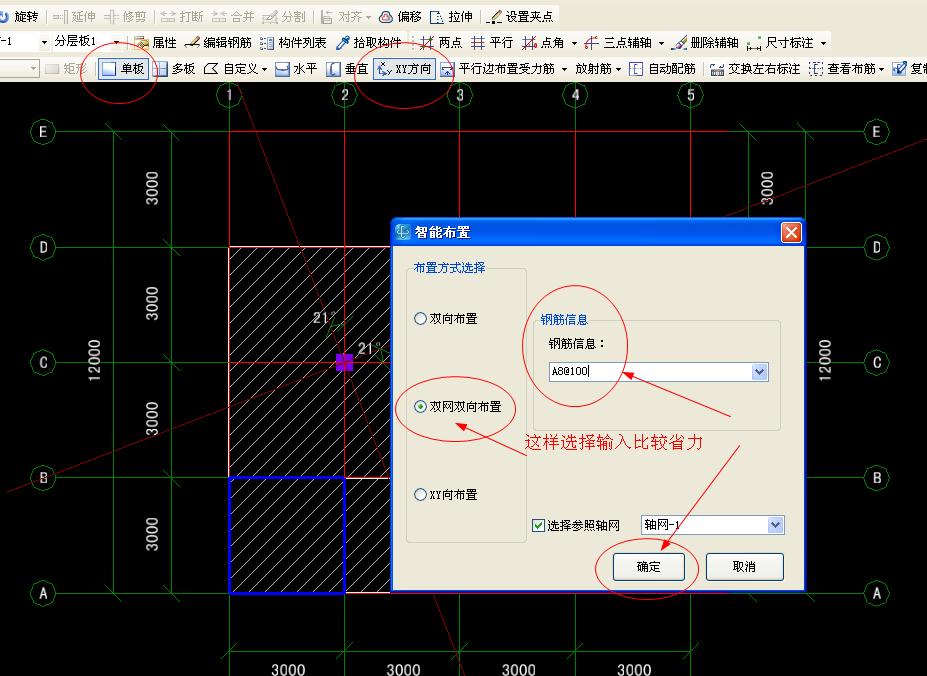Expand the 三点辅轴 dropdown arrow
Screen dimensions: 927x676
(x=661, y=43)
